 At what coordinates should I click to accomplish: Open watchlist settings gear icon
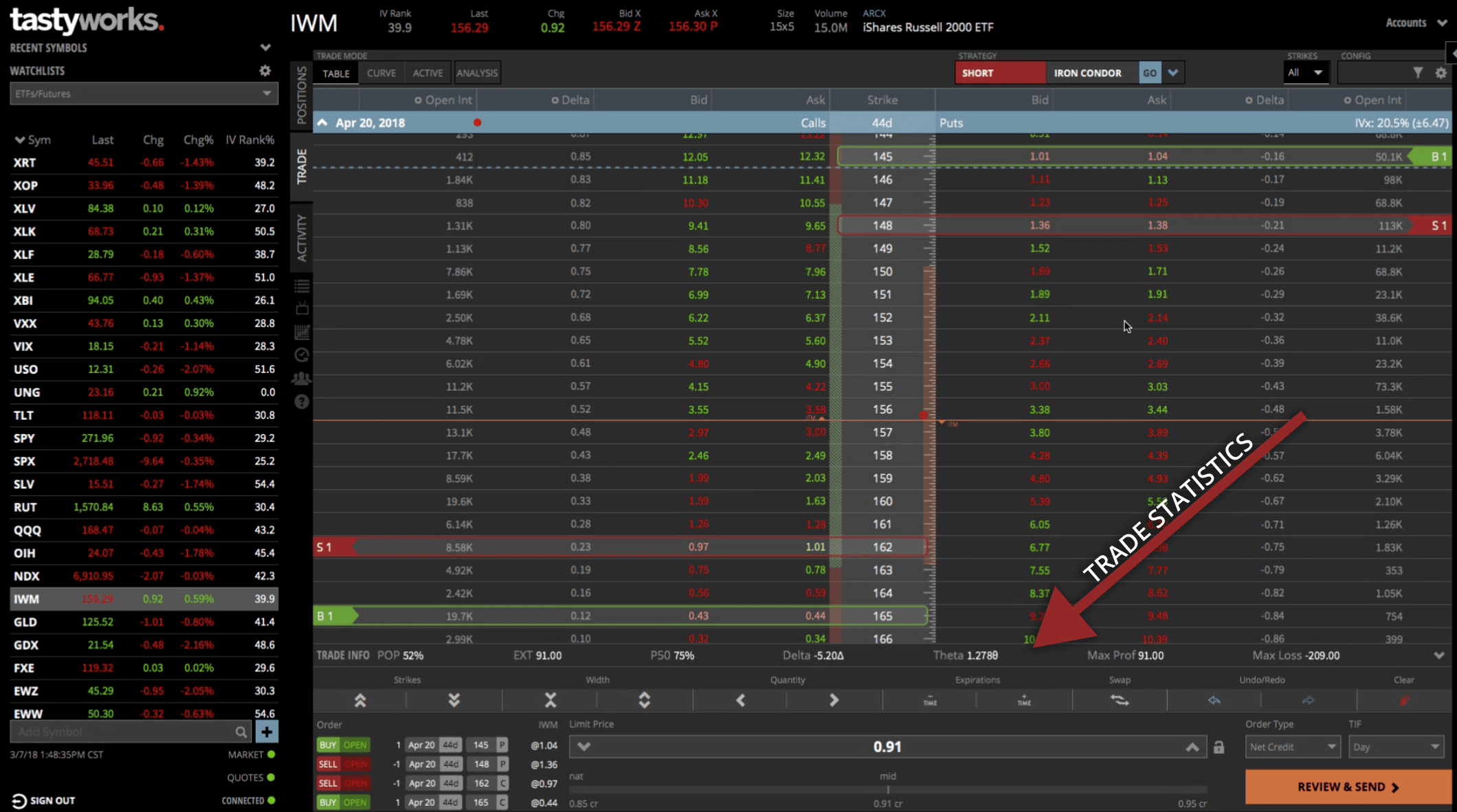click(265, 71)
